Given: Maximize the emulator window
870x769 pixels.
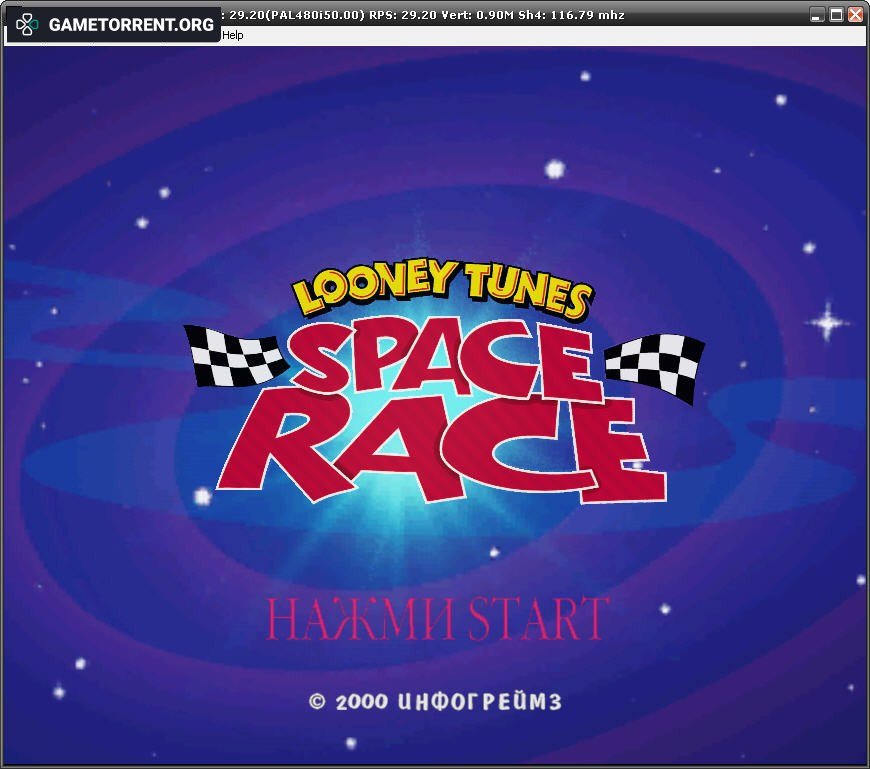Looking at the screenshot, I should [x=836, y=15].
